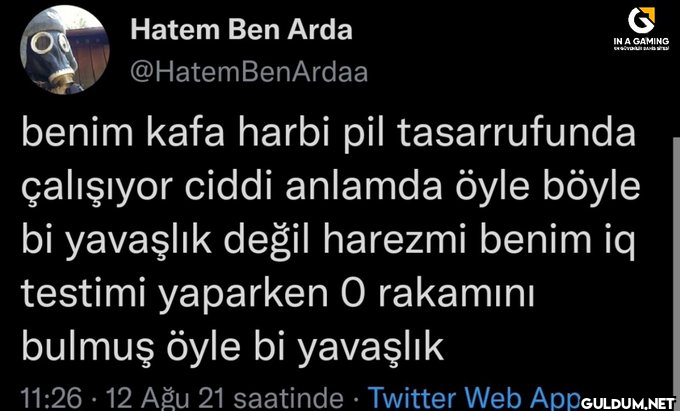Click the "0" digit in the tweet
This screenshot has width=680, height=411.
(355, 295)
